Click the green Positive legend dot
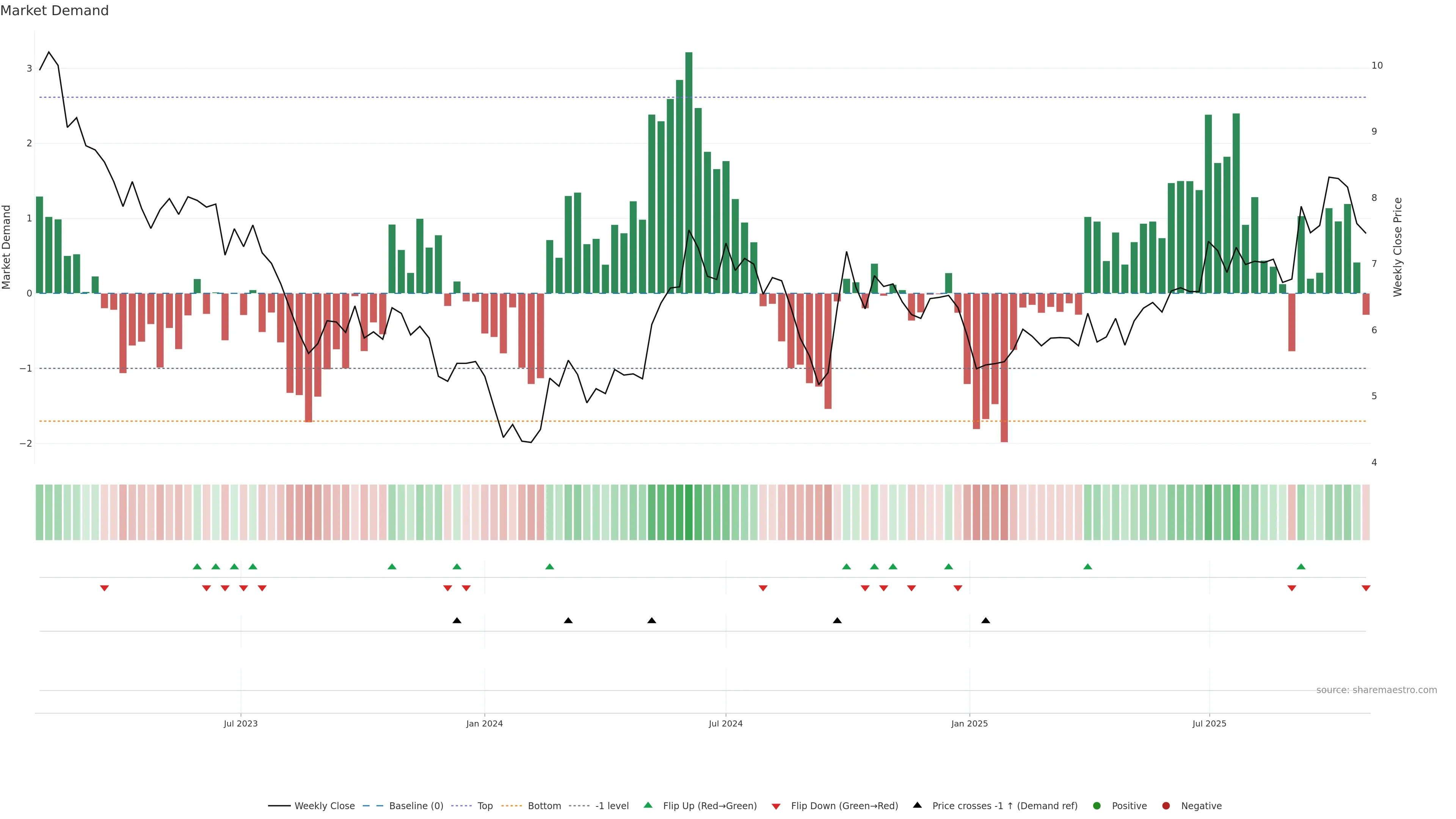This screenshot has width=1456, height=819. [1097, 805]
